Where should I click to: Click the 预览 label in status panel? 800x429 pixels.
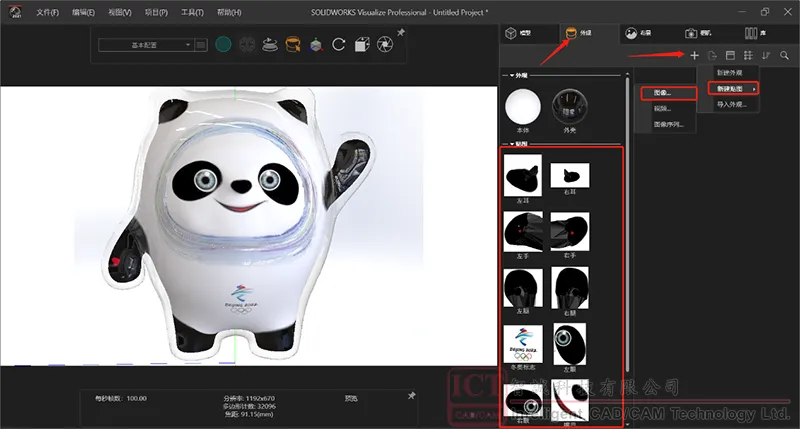click(x=351, y=398)
